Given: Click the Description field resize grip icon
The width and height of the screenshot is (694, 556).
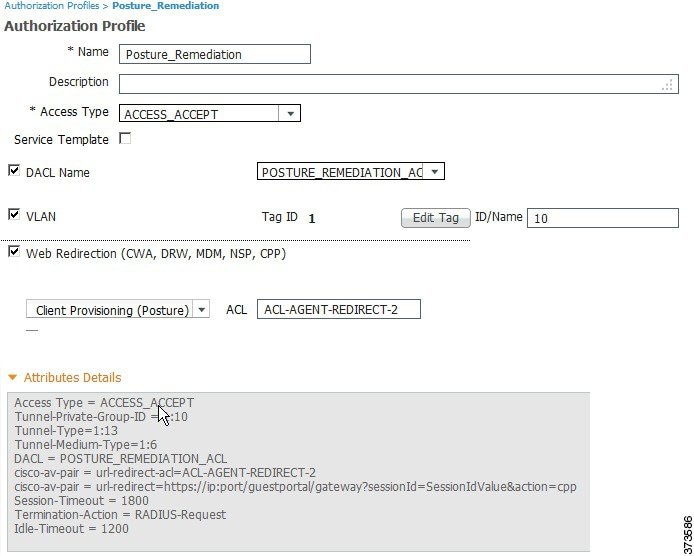Looking at the screenshot, I should (x=667, y=85).
